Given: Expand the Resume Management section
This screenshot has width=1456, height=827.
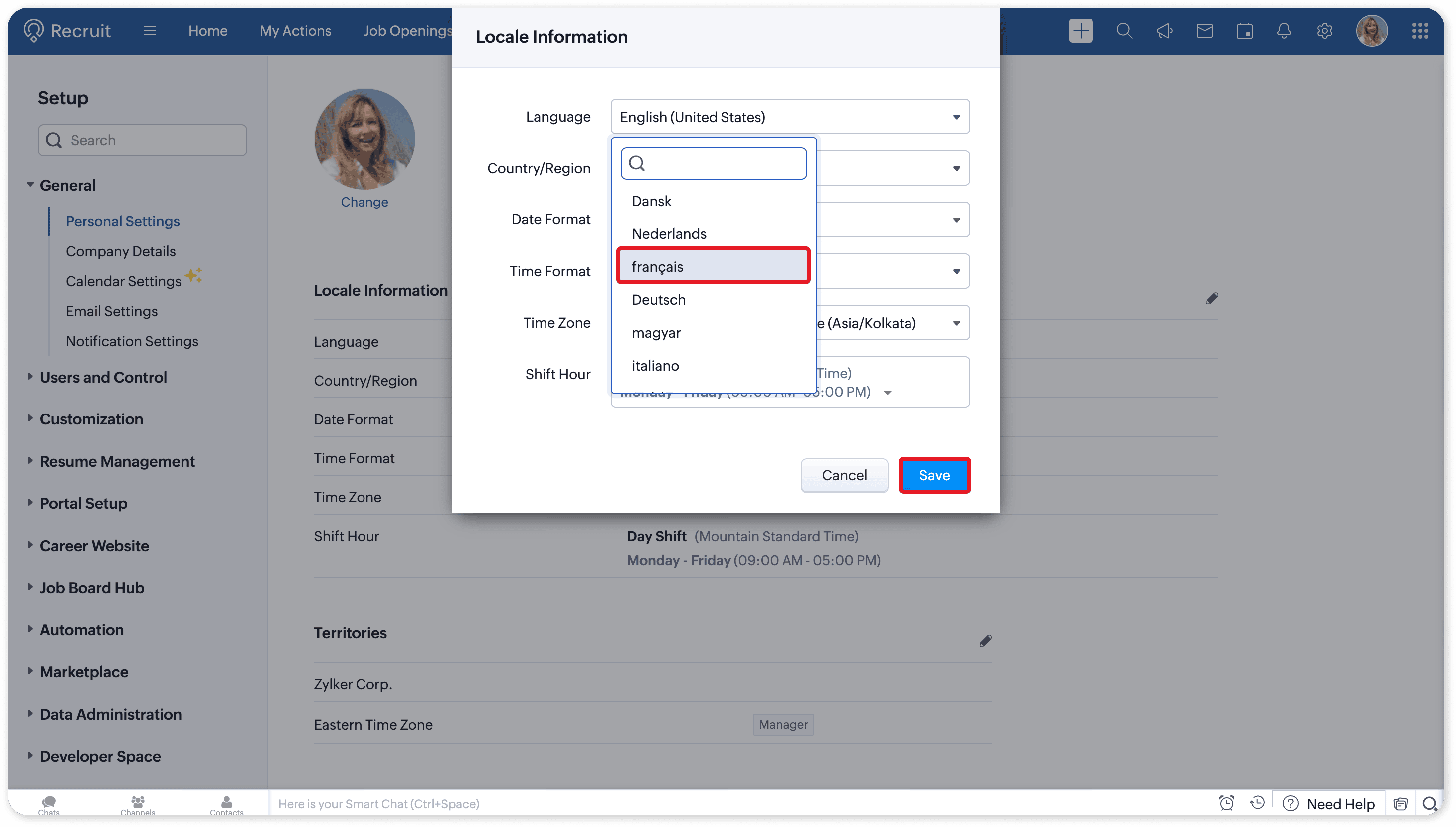Looking at the screenshot, I should [117, 461].
